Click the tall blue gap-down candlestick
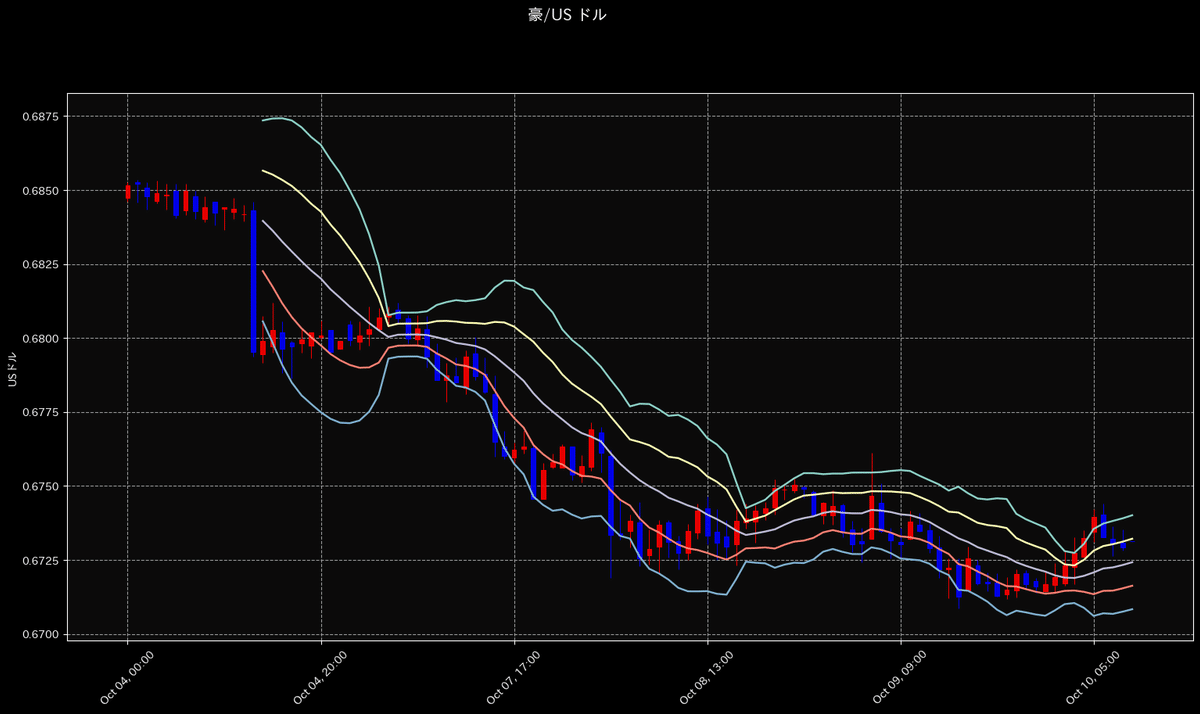Viewport: 1200px width, 714px height. [253, 281]
